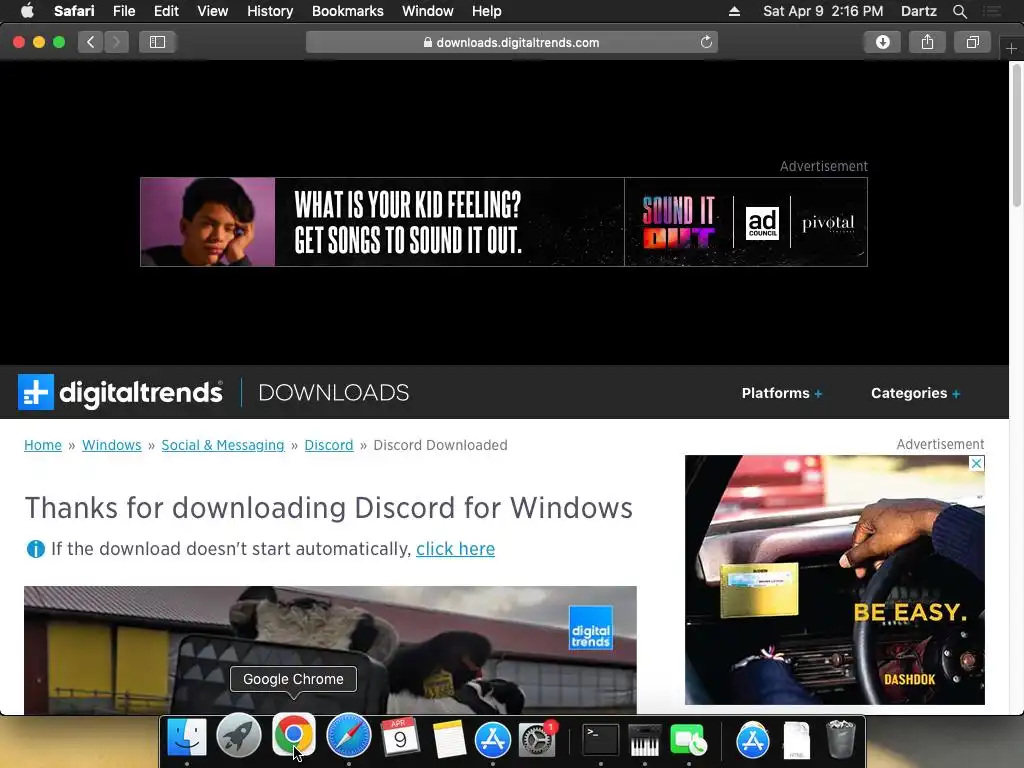The image size is (1024, 768).
Task: Expand the Platforms menu
Action: coord(782,393)
